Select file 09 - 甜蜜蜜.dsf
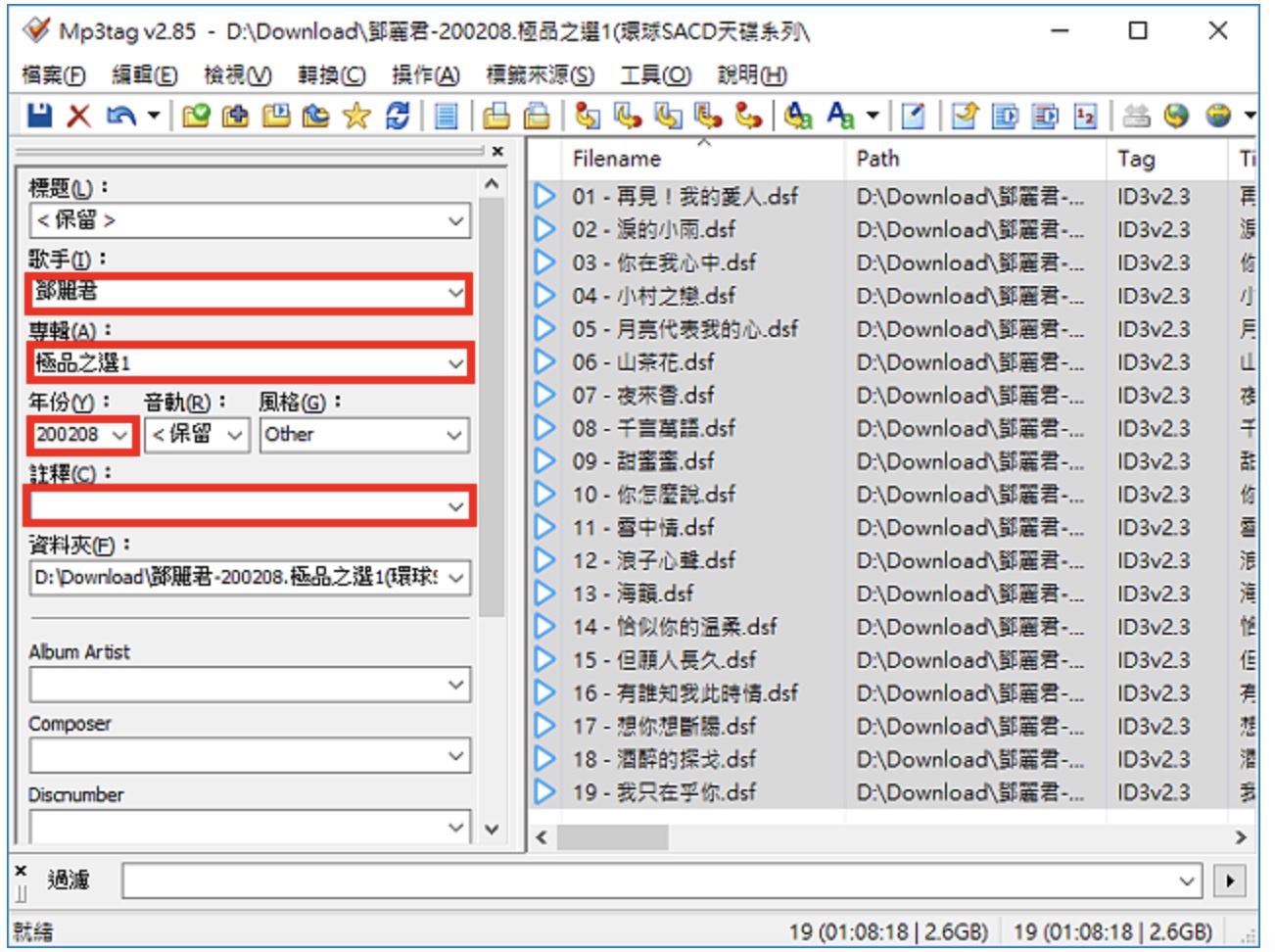The image size is (1275, 952). [x=643, y=461]
